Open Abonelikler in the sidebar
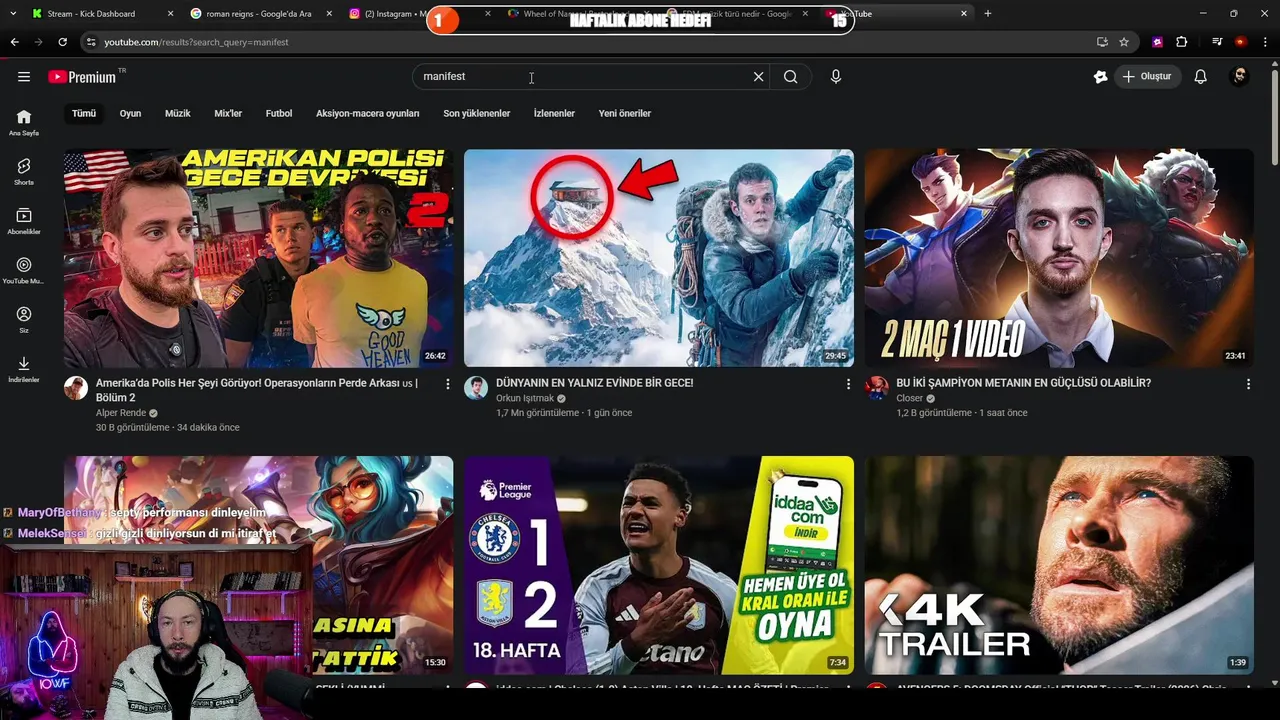This screenshot has width=1280, height=720. tap(24, 222)
